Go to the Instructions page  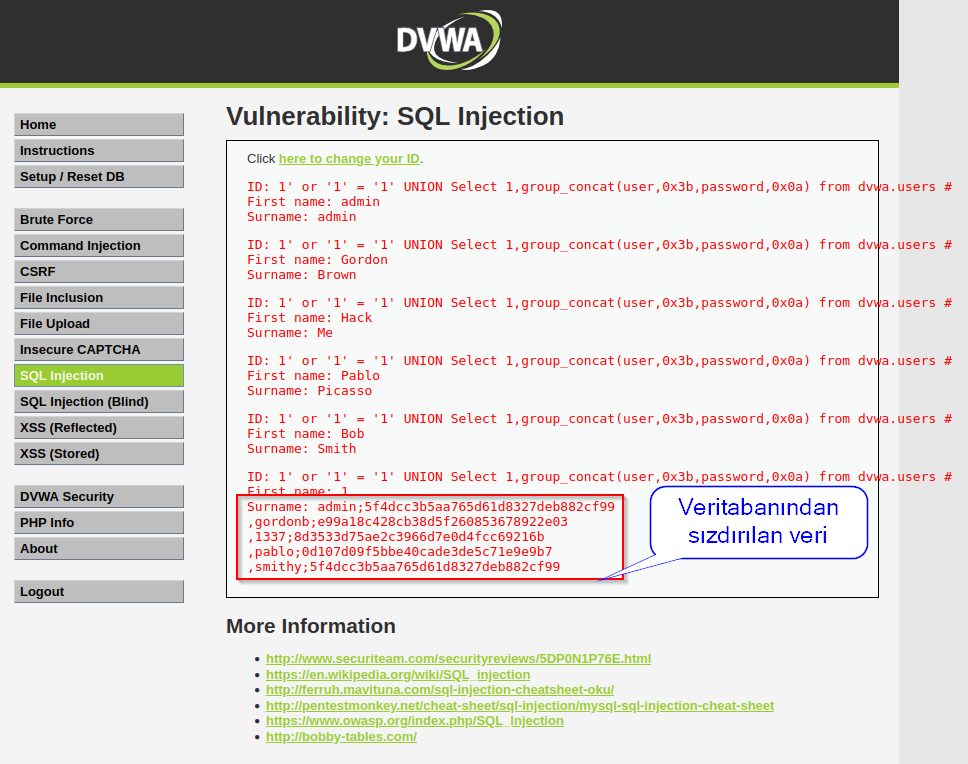pyautogui.click(x=99, y=151)
